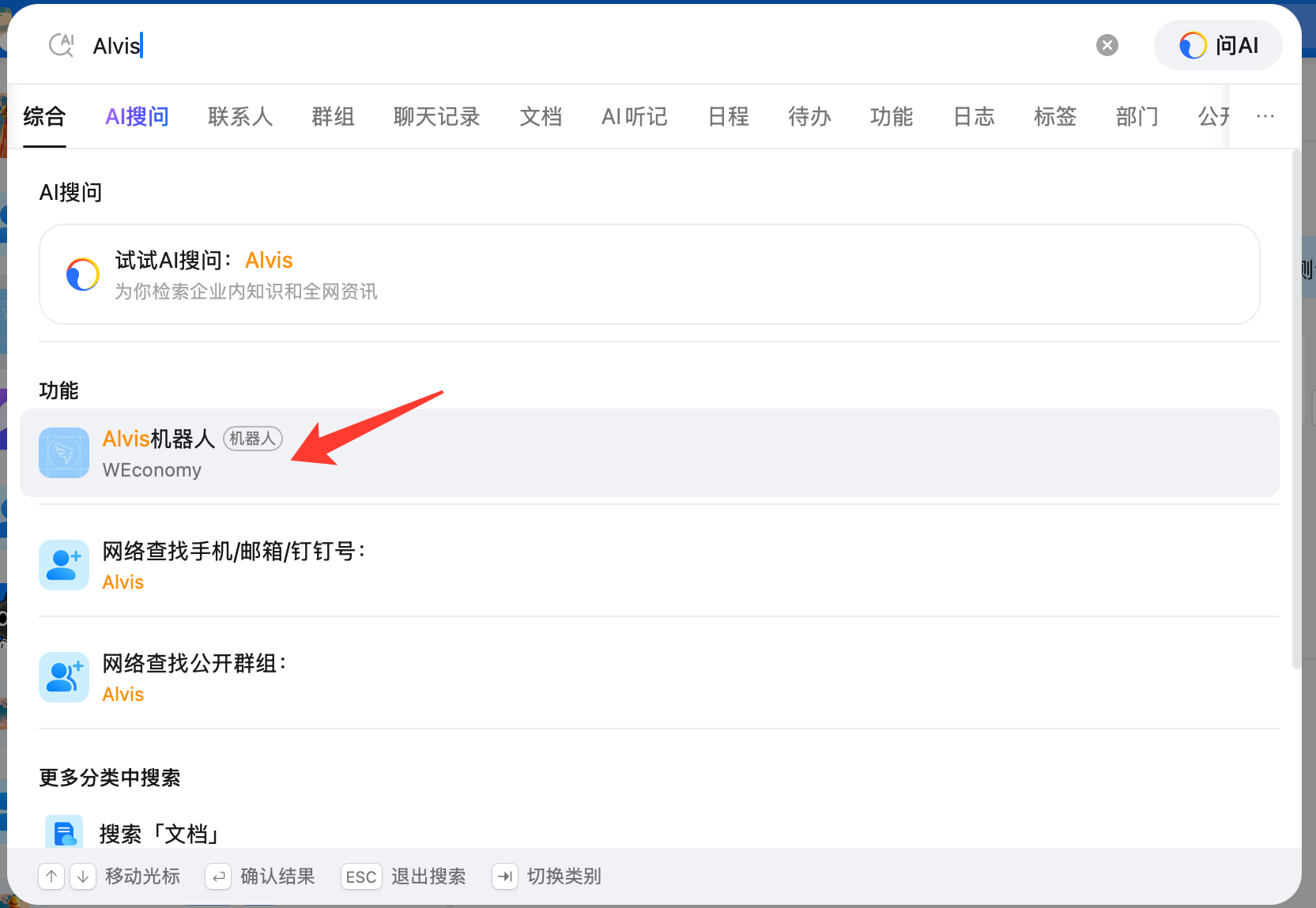This screenshot has width=1316, height=908.
Task: Expand more tabs with the ellipsis
Action: pyautogui.click(x=1265, y=116)
